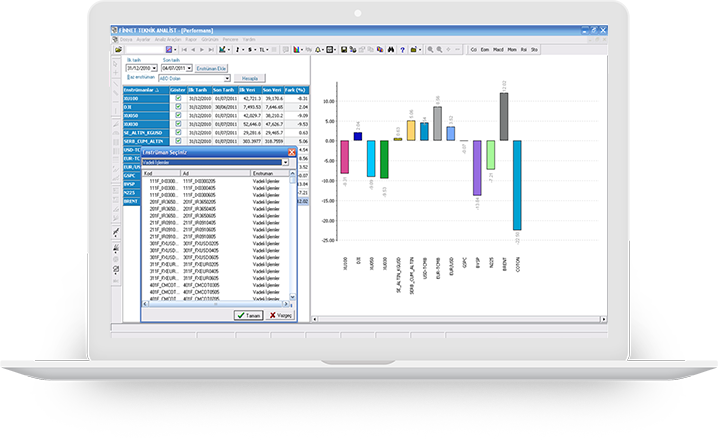This screenshot has height=440, width=718.
Task: Open the Görünüm menu
Action: point(210,40)
